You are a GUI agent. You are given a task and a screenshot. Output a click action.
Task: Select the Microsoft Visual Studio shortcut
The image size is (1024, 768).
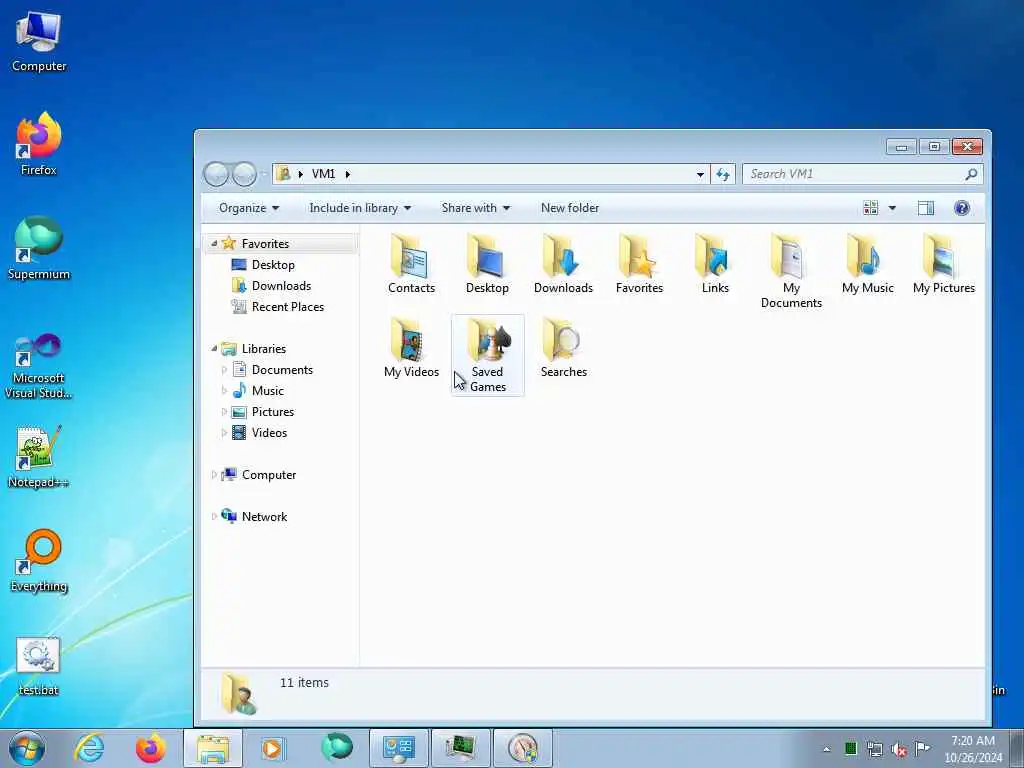click(39, 366)
